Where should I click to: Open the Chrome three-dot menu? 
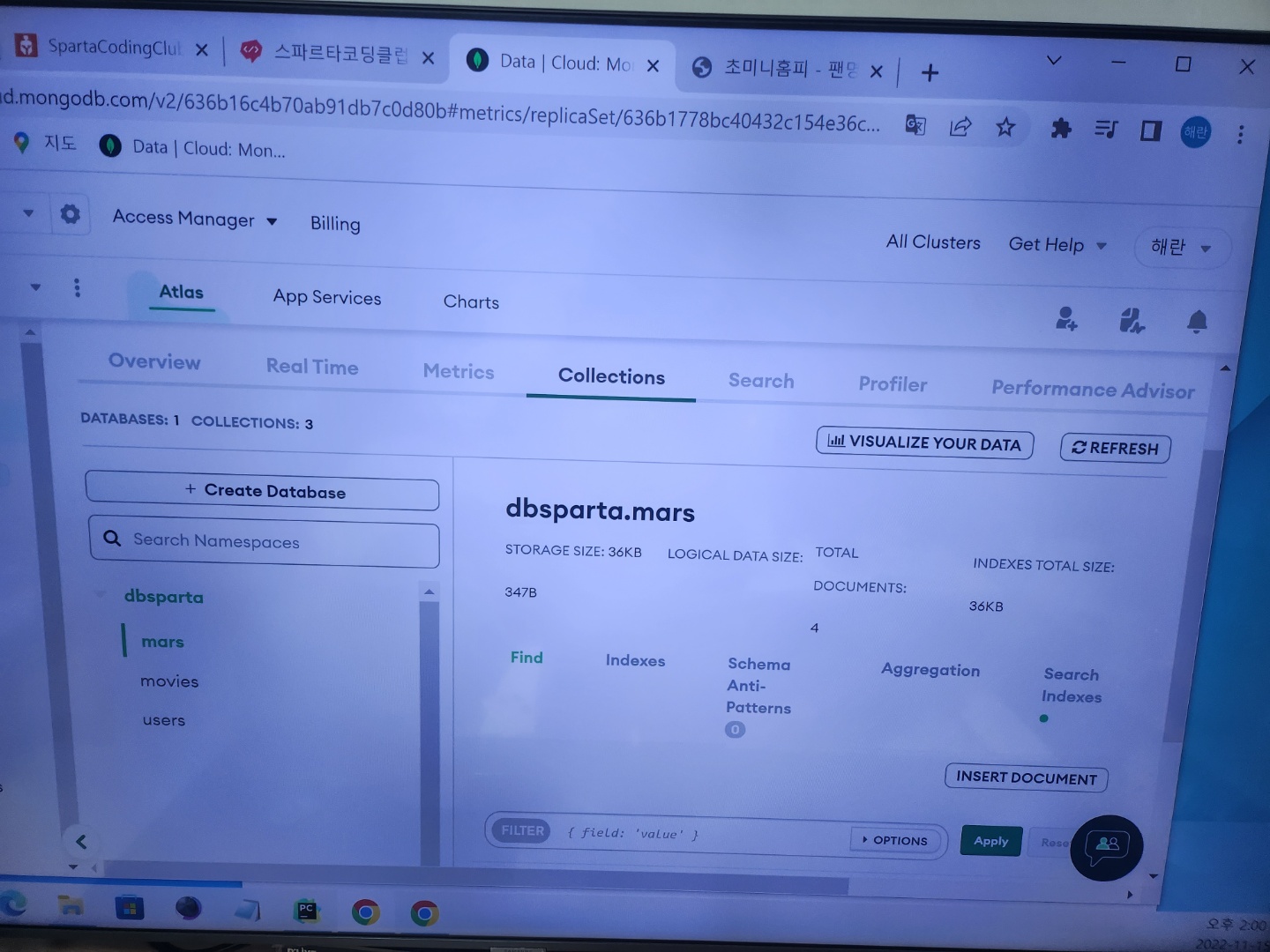[1240, 134]
